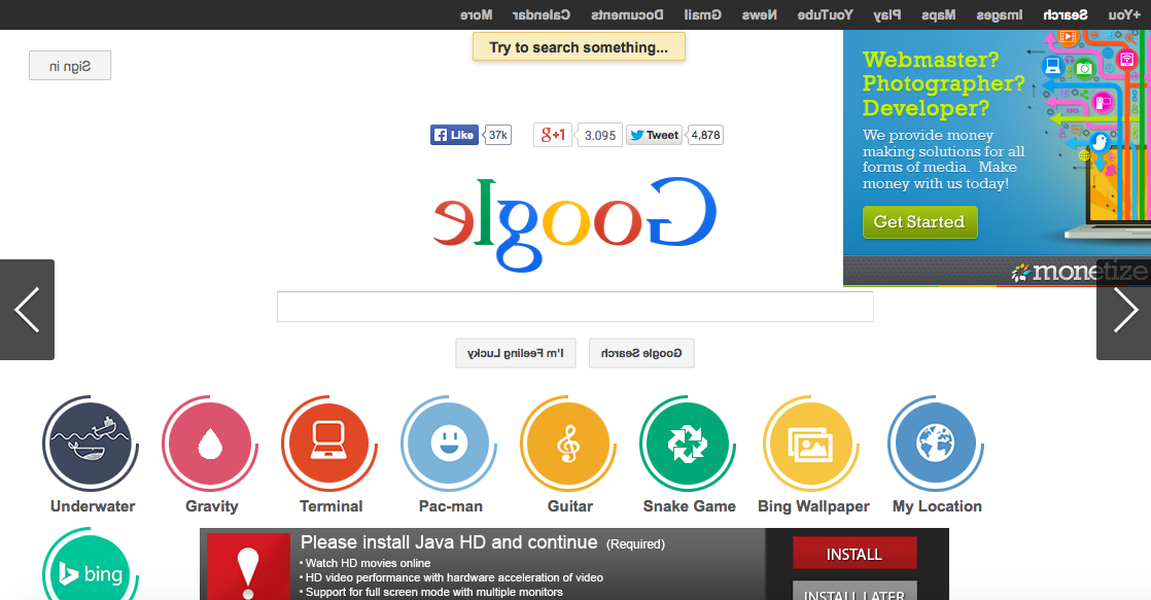Open Gmail from the navigation bar
This screenshot has height=600, width=1151.
[703, 14]
